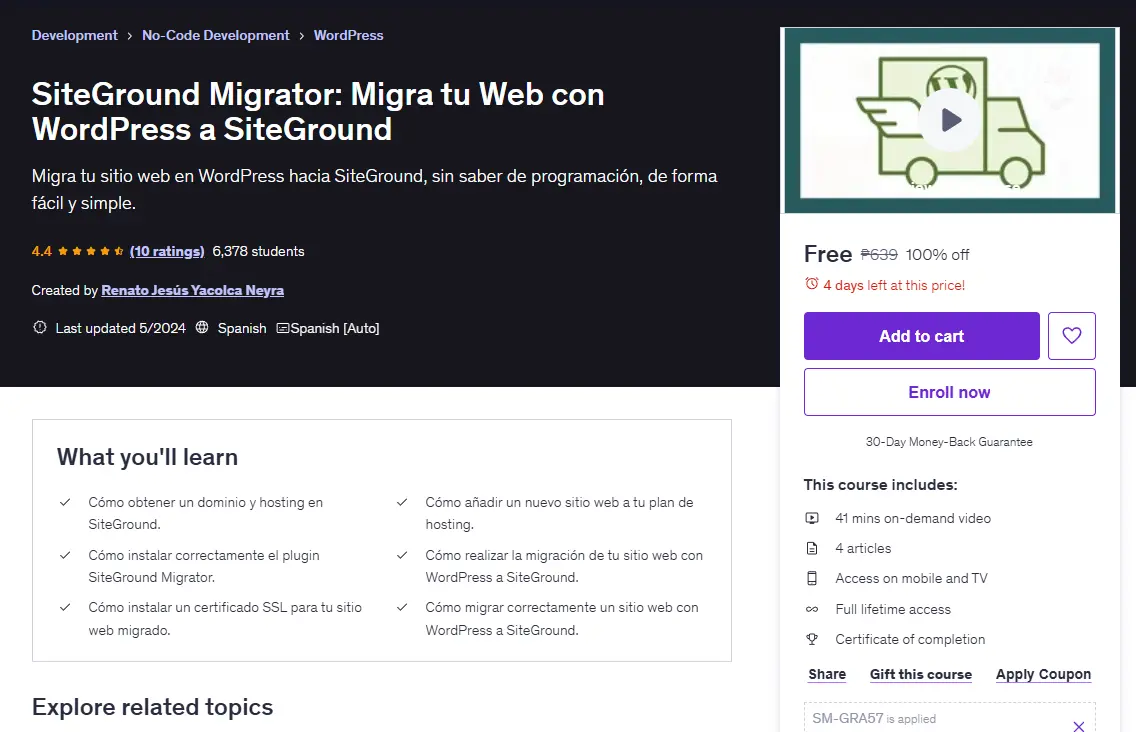The width and height of the screenshot is (1136, 732).
Task: Click the Share link
Action: (827, 674)
